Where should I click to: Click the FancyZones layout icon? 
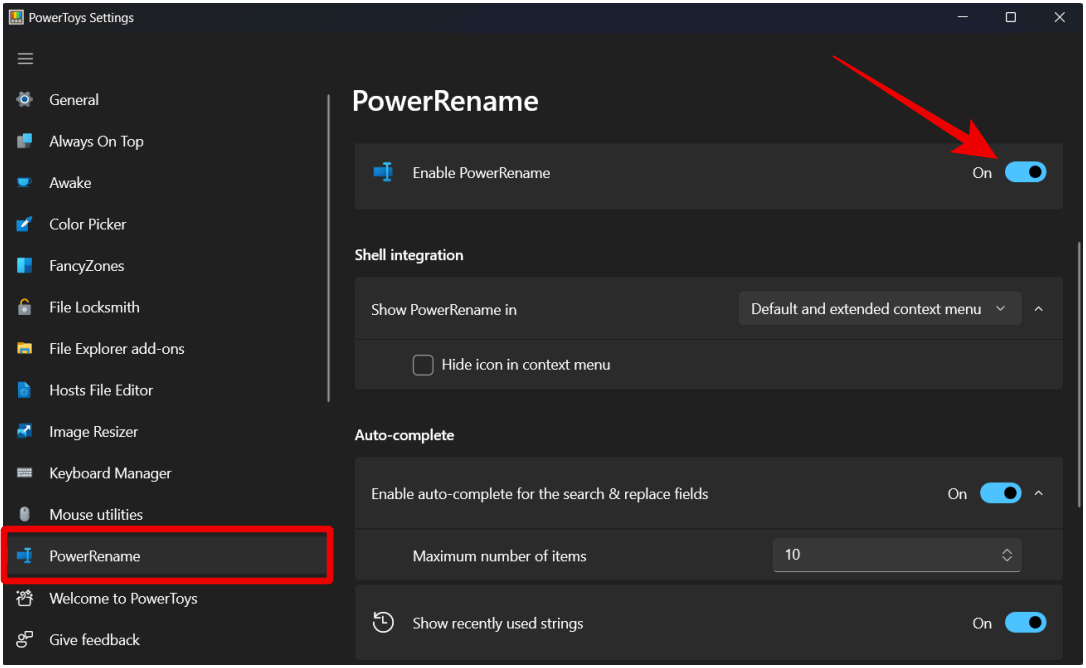[x=25, y=265]
